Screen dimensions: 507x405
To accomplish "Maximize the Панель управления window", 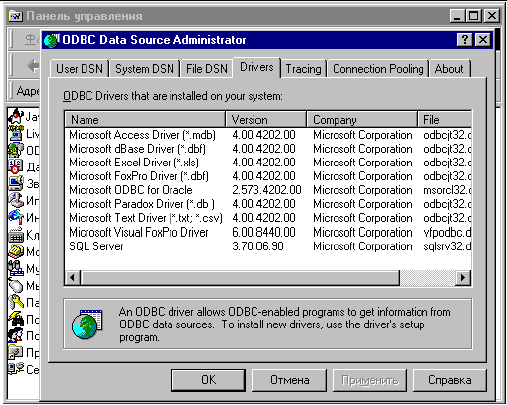I will [474, 16].
